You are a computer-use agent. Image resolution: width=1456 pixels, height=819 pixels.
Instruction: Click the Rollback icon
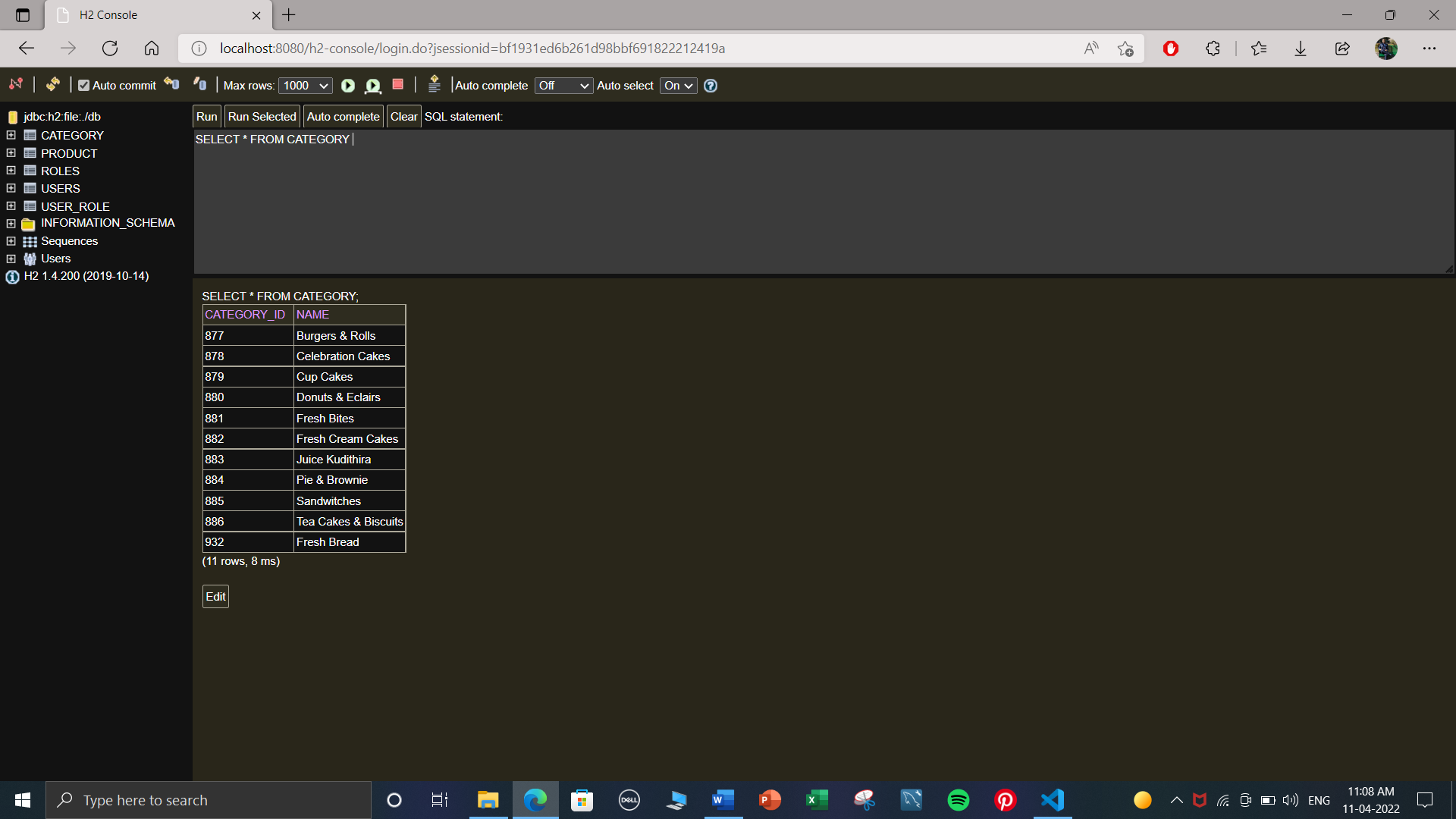coord(172,84)
